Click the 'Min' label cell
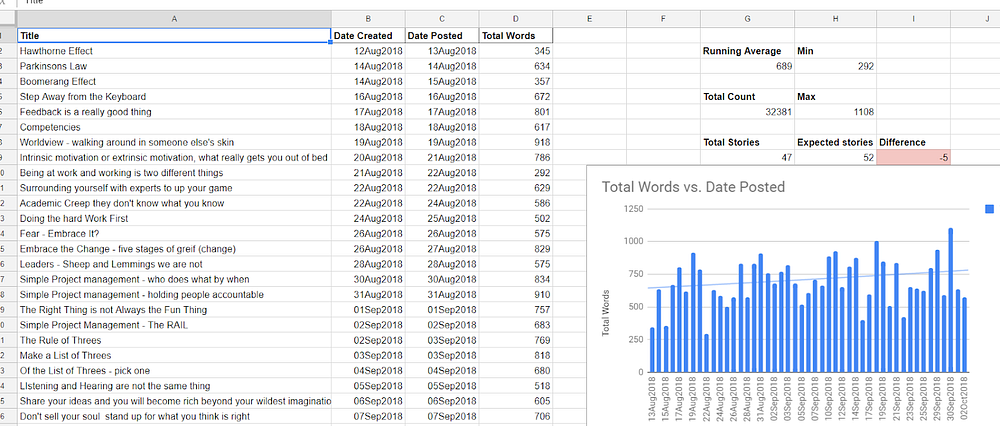Image resolution: width=1000 pixels, height=426 pixels. click(835, 51)
